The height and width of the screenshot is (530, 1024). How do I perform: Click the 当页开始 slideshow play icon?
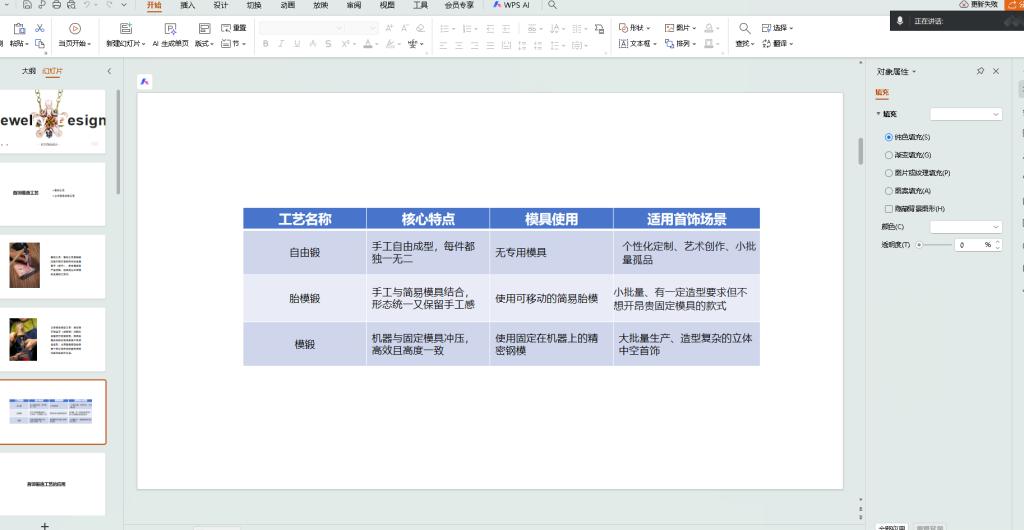74,28
